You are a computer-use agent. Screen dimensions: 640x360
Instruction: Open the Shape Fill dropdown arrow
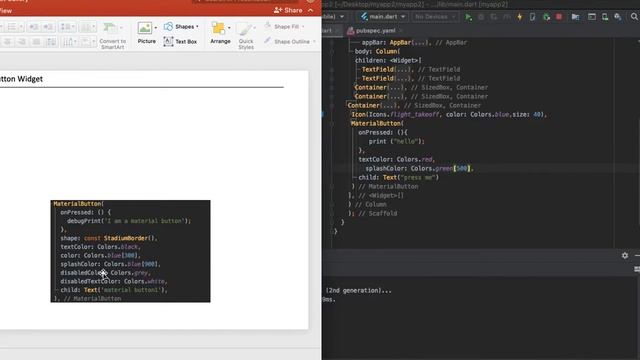pos(303,27)
